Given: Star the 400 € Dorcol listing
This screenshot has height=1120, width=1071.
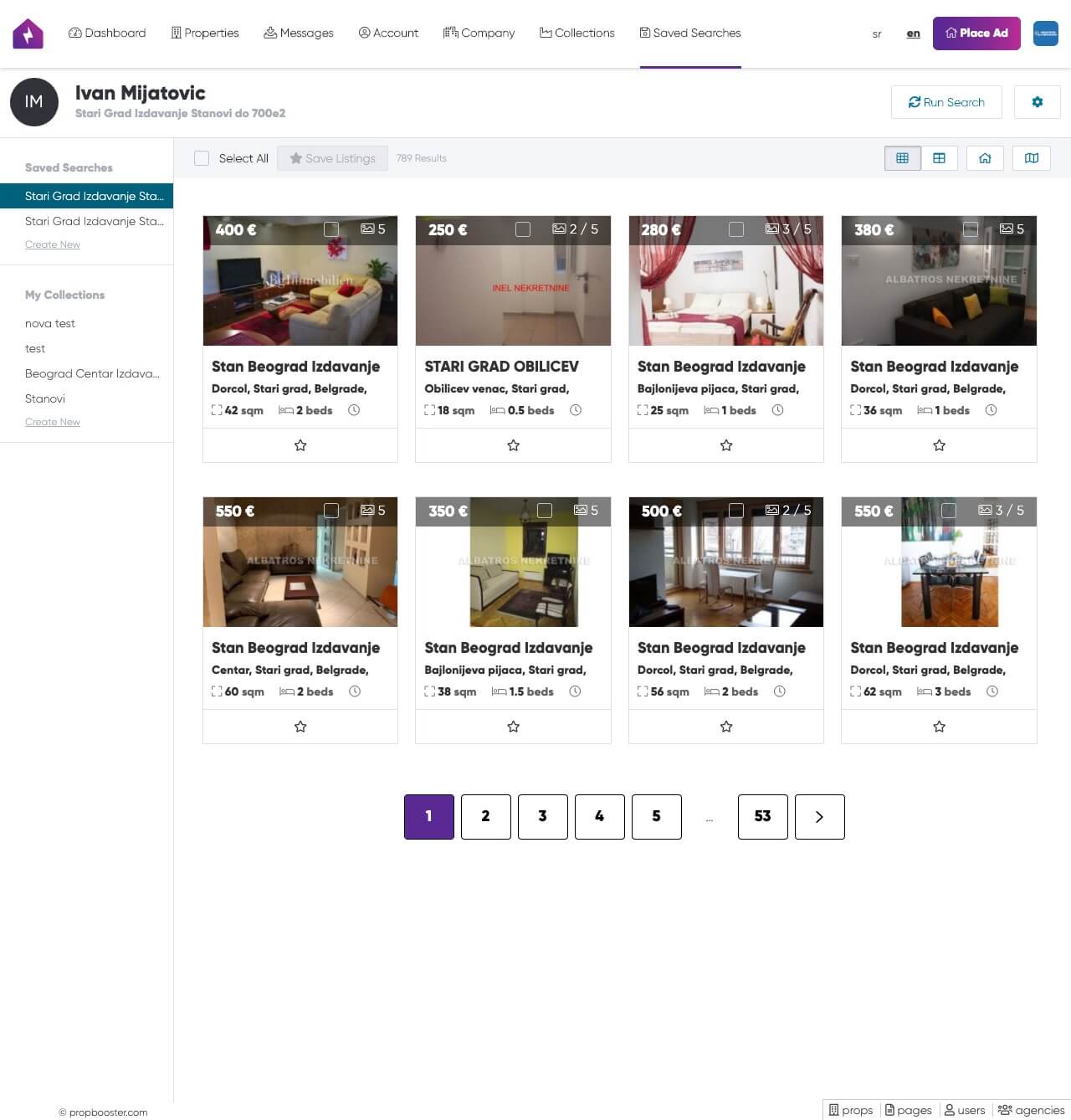Looking at the screenshot, I should (300, 445).
